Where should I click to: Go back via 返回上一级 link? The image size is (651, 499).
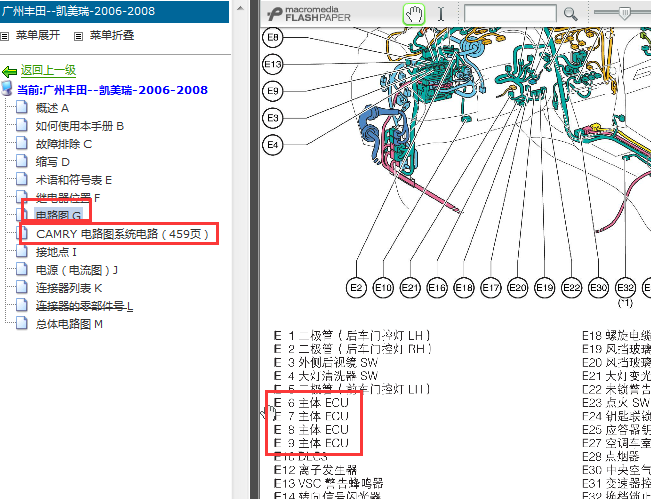tap(49, 70)
